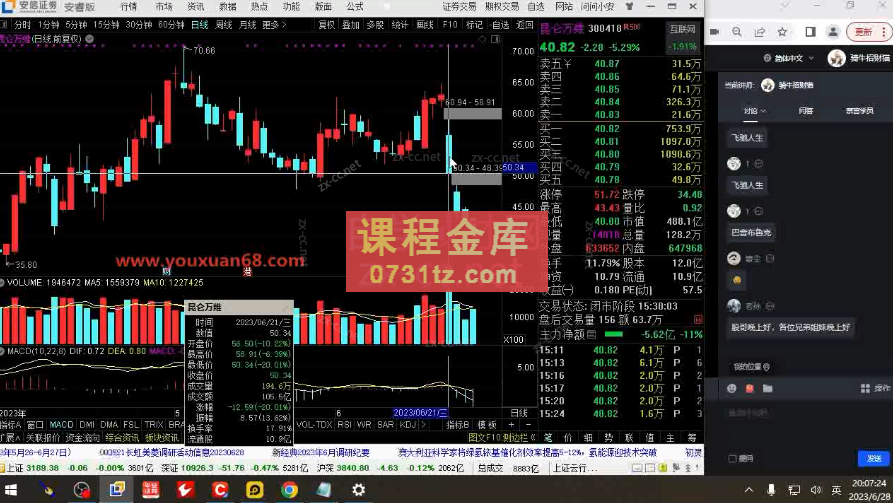Open the 数据 menu

click(x=227, y=6)
